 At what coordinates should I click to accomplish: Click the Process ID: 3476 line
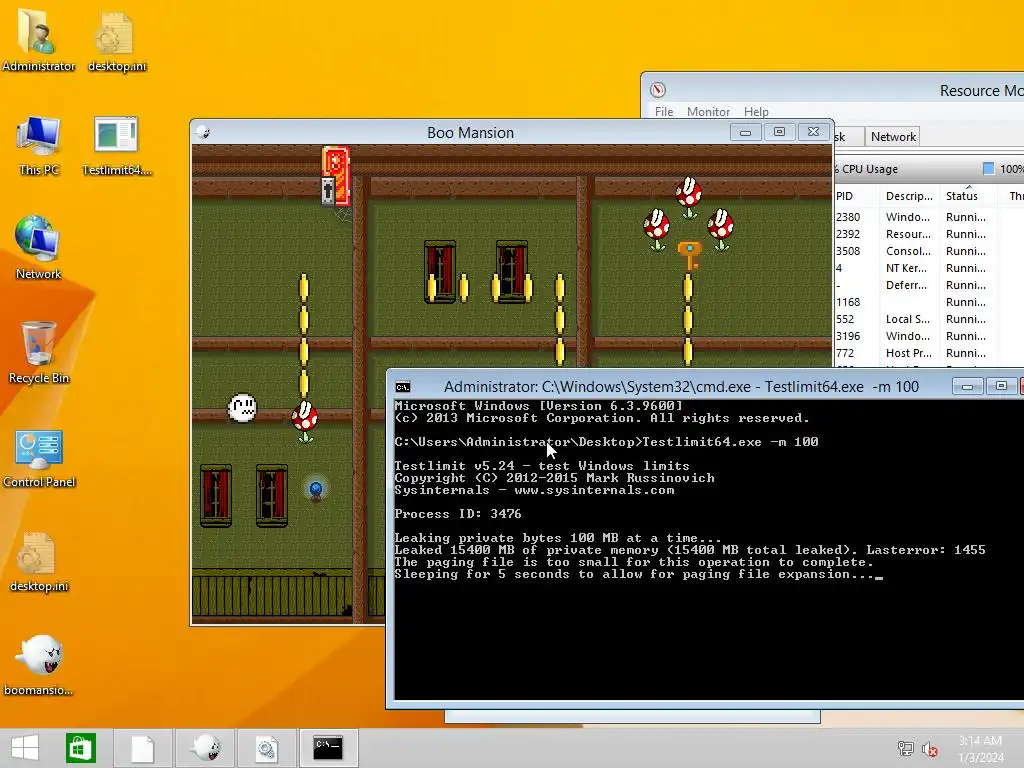click(458, 514)
